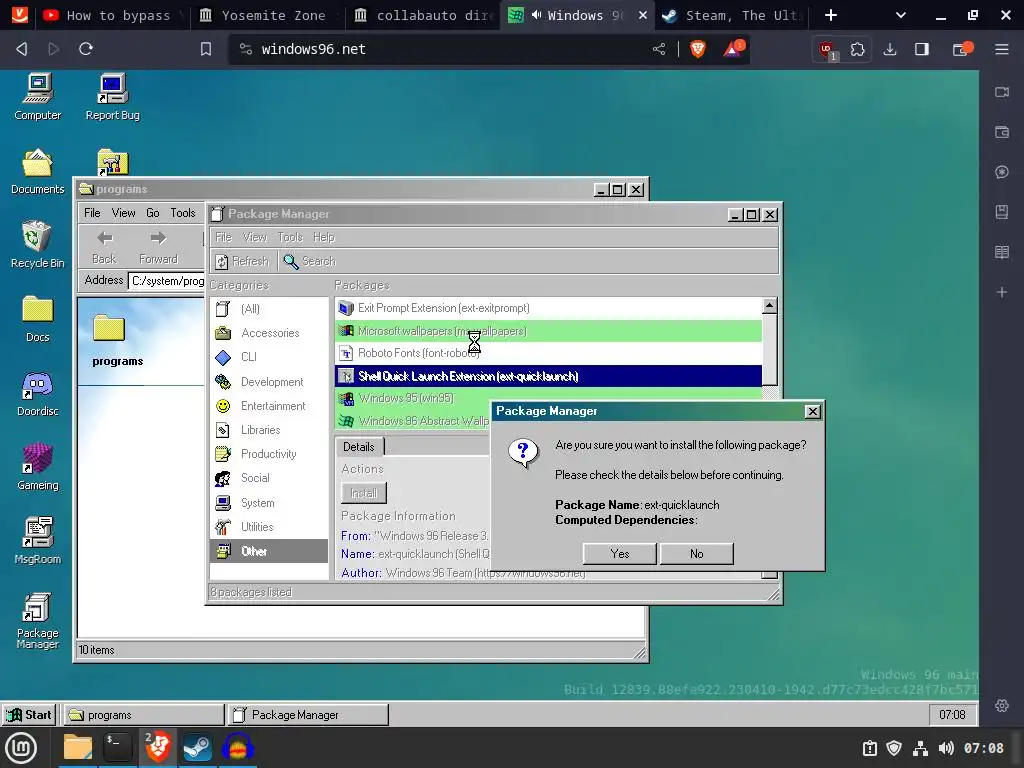The image size is (1024, 768).
Task: Launch the Gameing desktop shortcut
Action: (x=37, y=467)
